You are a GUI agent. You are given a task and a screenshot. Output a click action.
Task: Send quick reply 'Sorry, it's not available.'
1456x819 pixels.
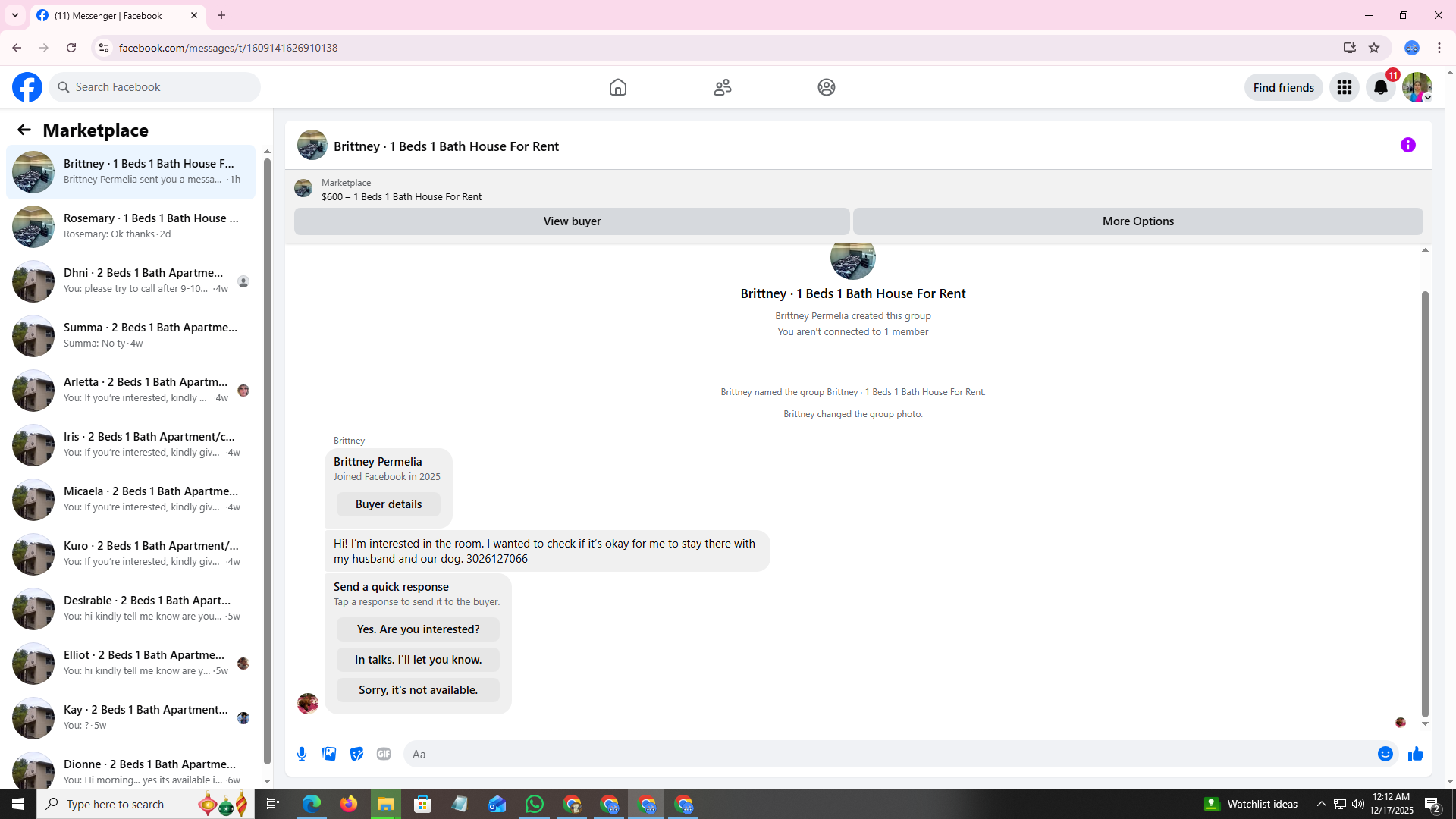418,690
